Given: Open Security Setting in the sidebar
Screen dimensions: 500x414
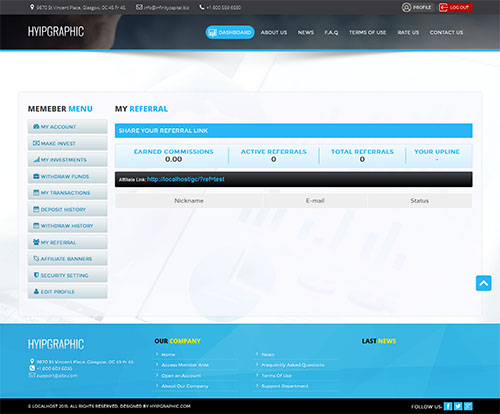Looking at the screenshot, I should 67,275.
